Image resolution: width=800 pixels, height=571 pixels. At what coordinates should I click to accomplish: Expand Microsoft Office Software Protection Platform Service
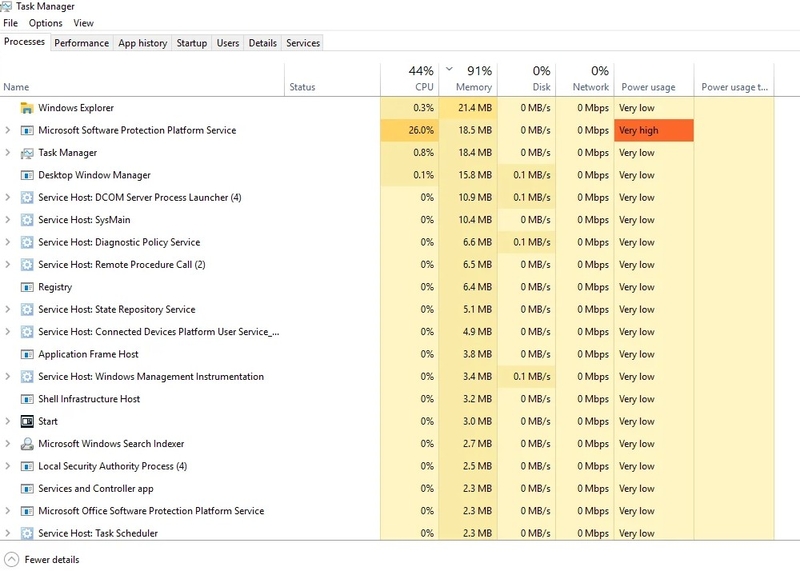8,511
